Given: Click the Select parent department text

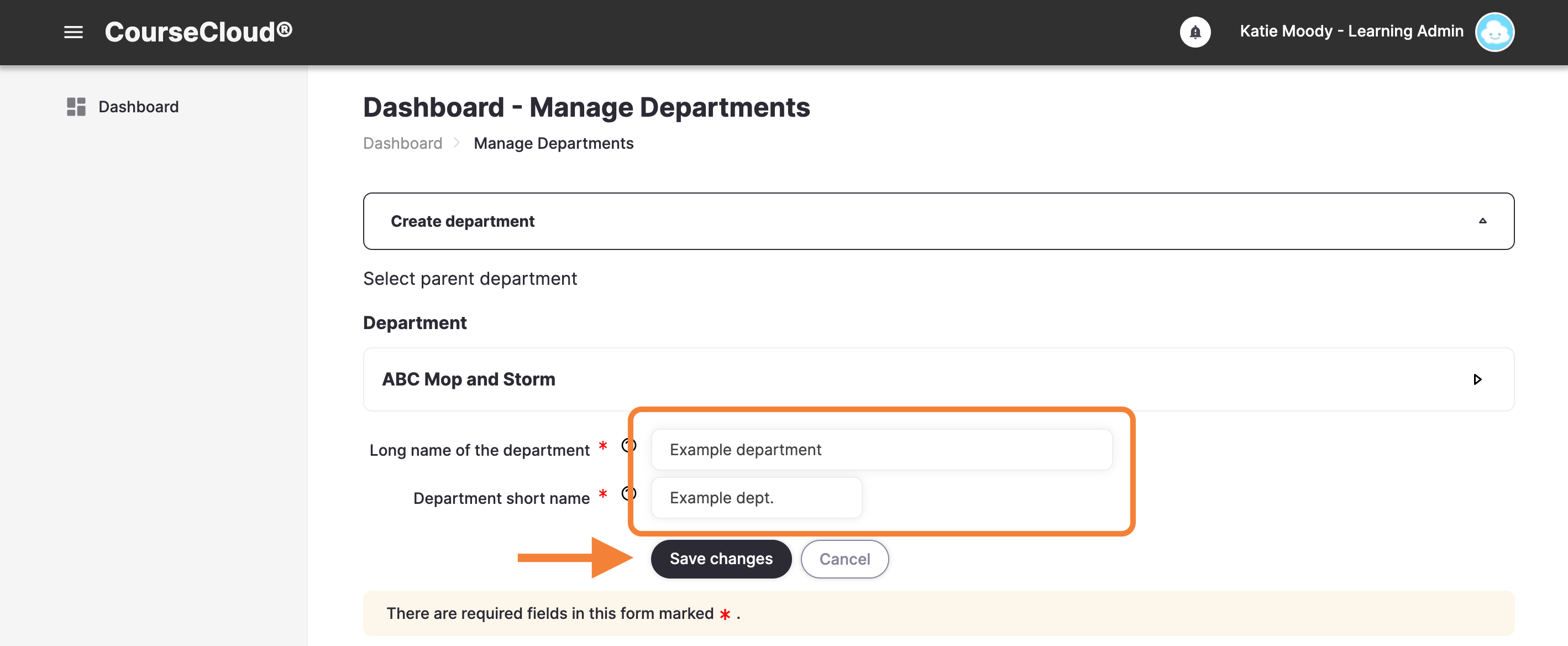Looking at the screenshot, I should [x=470, y=278].
